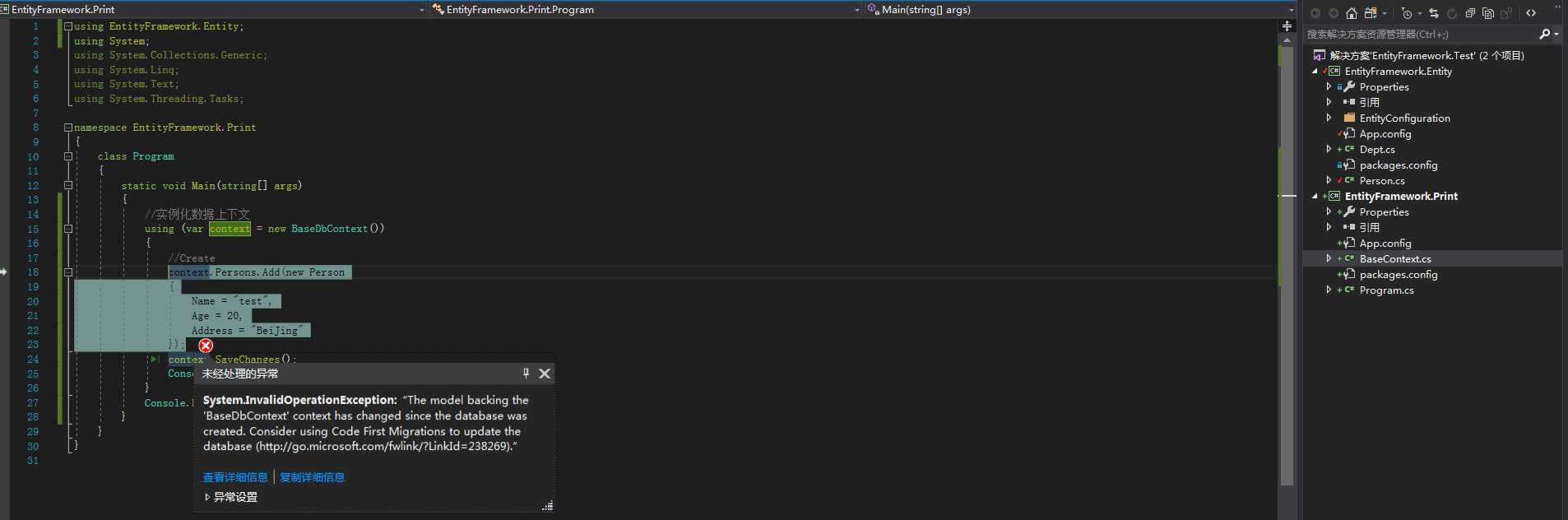Viewport: 1568px width, 520px height.
Task: Click the breakpoint margin arrow at line 18
Action: tap(4, 272)
